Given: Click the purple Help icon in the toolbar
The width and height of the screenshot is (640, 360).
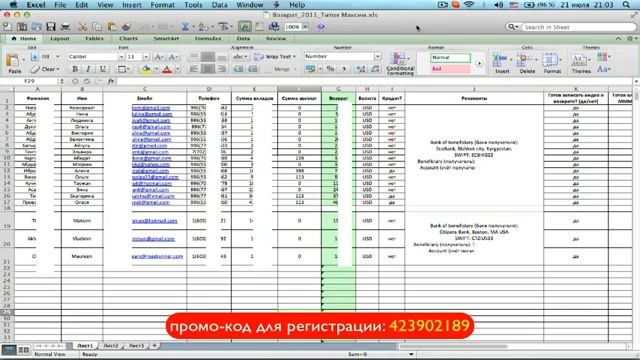Looking at the screenshot, I should point(321,27).
